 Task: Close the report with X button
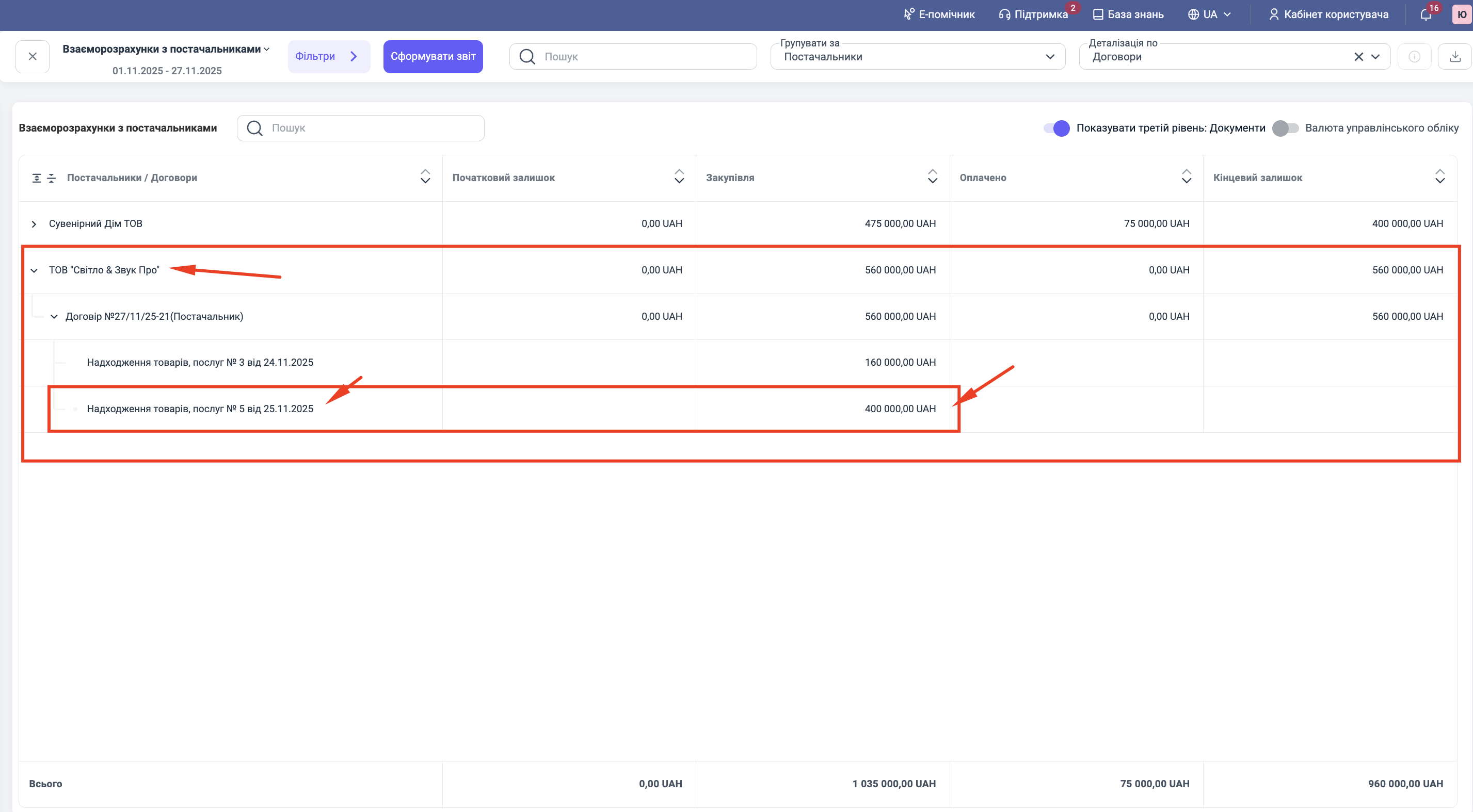tap(33, 57)
